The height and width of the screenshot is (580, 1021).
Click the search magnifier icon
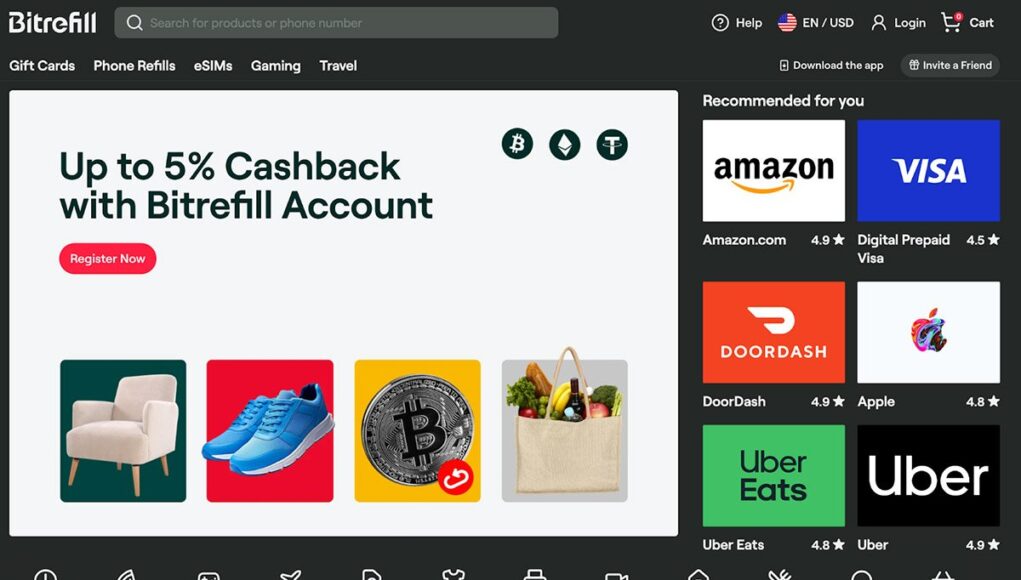click(x=135, y=23)
